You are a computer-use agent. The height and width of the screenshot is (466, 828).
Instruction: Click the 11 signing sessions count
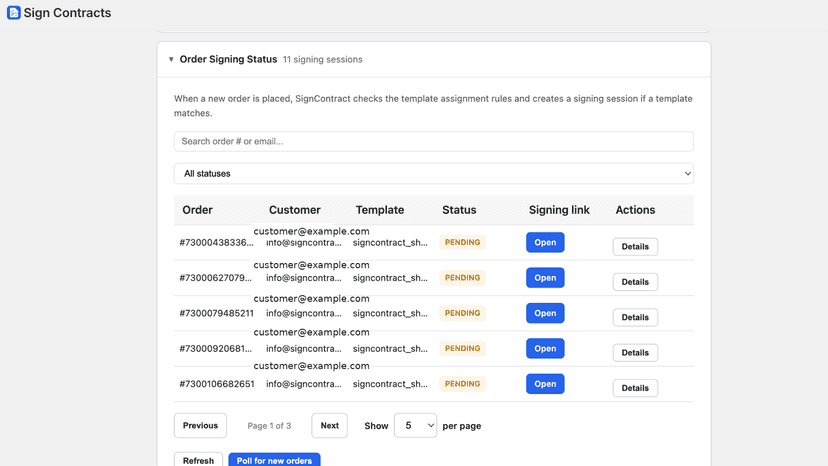[323, 59]
